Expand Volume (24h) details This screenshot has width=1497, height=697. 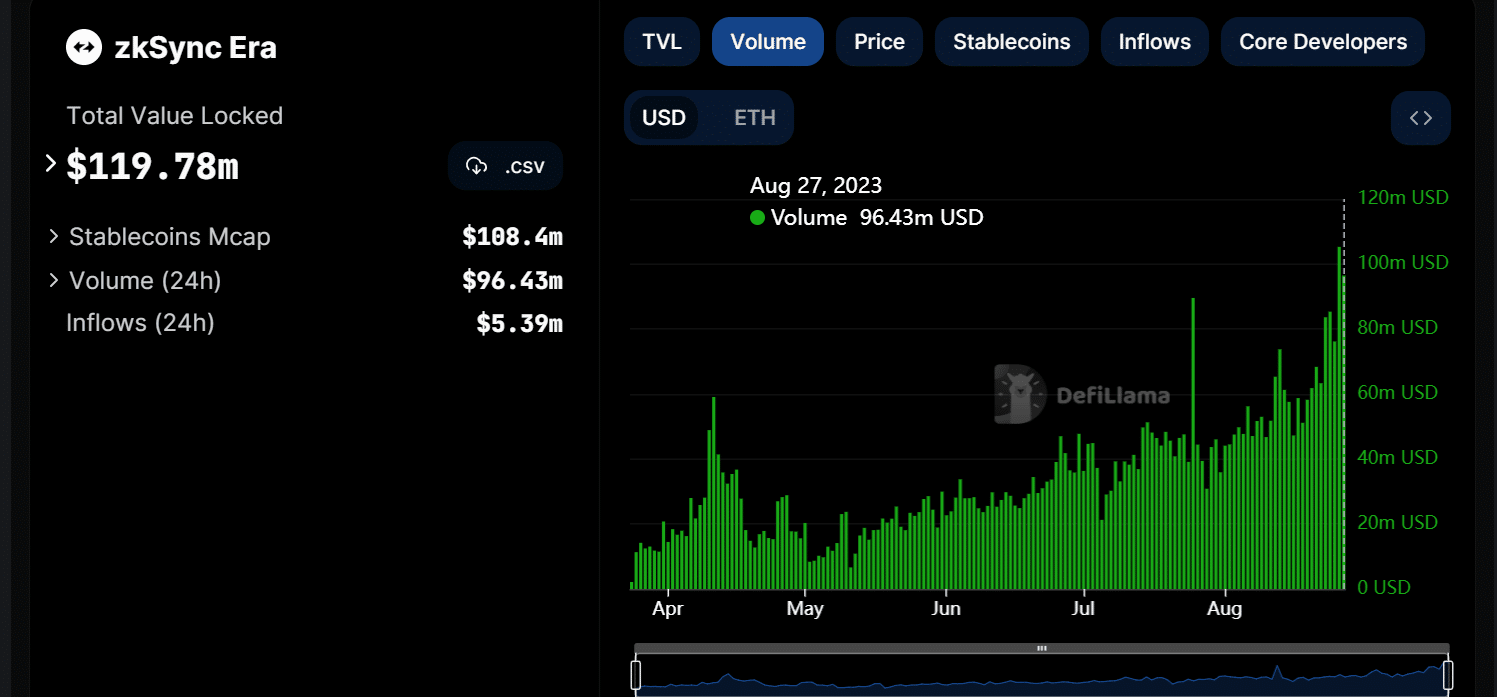tap(54, 281)
